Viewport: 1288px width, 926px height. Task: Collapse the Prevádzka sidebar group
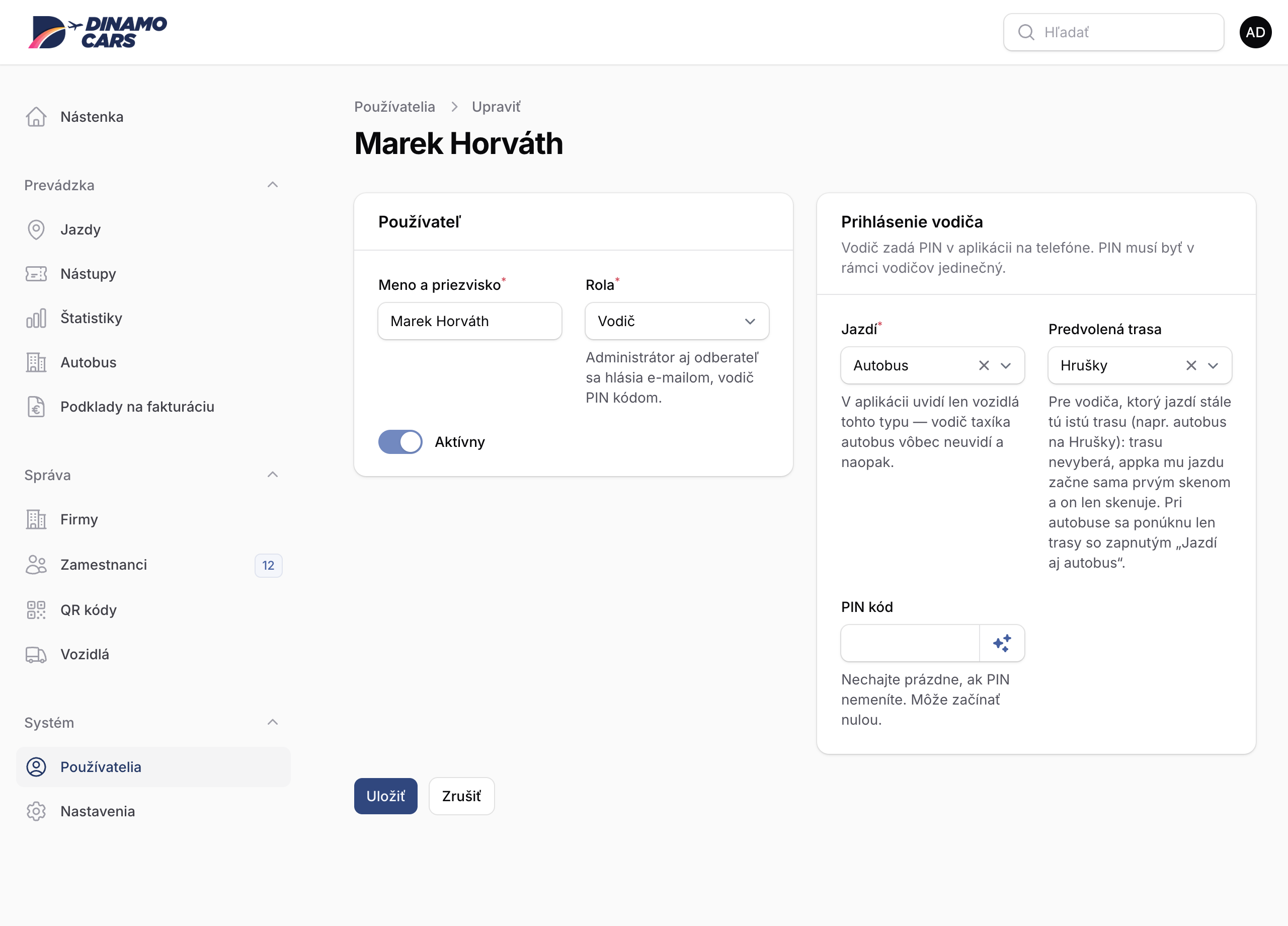(272, 185)
